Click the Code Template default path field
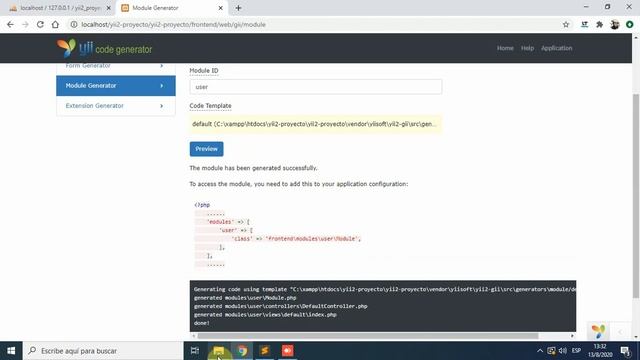 (x=316, y=124)
